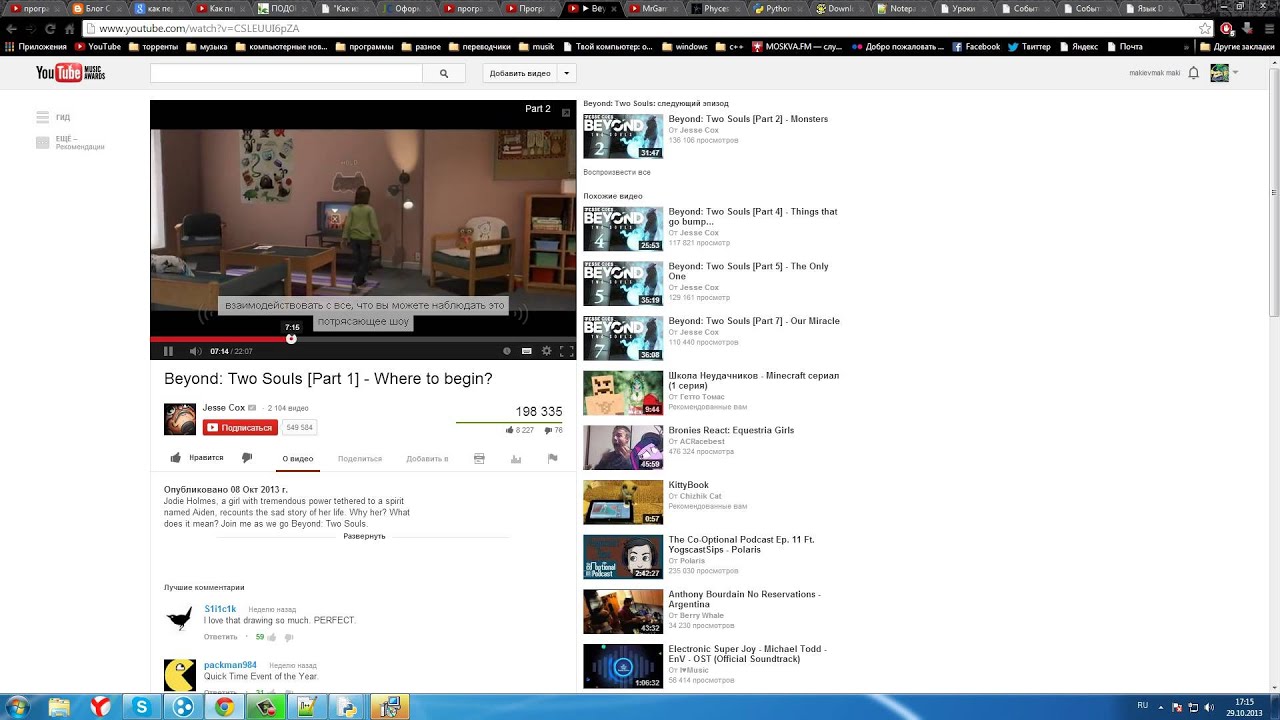1280x720 pixels.
Task: Open the Добавить в tab
Action: [427, 459]
